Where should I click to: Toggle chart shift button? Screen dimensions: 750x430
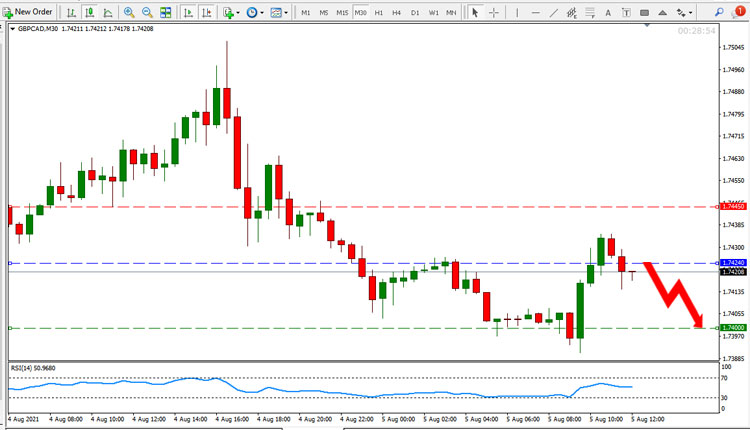tap(207, 13)
